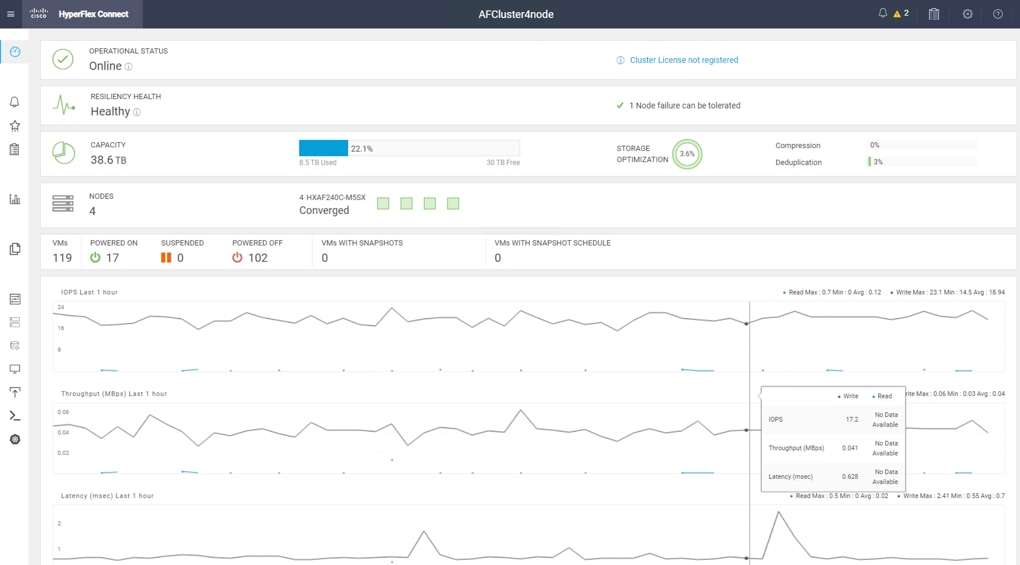The image size is (1020, 565).
Task: Open the top bar clipboard icon
Action: point(933,14)
